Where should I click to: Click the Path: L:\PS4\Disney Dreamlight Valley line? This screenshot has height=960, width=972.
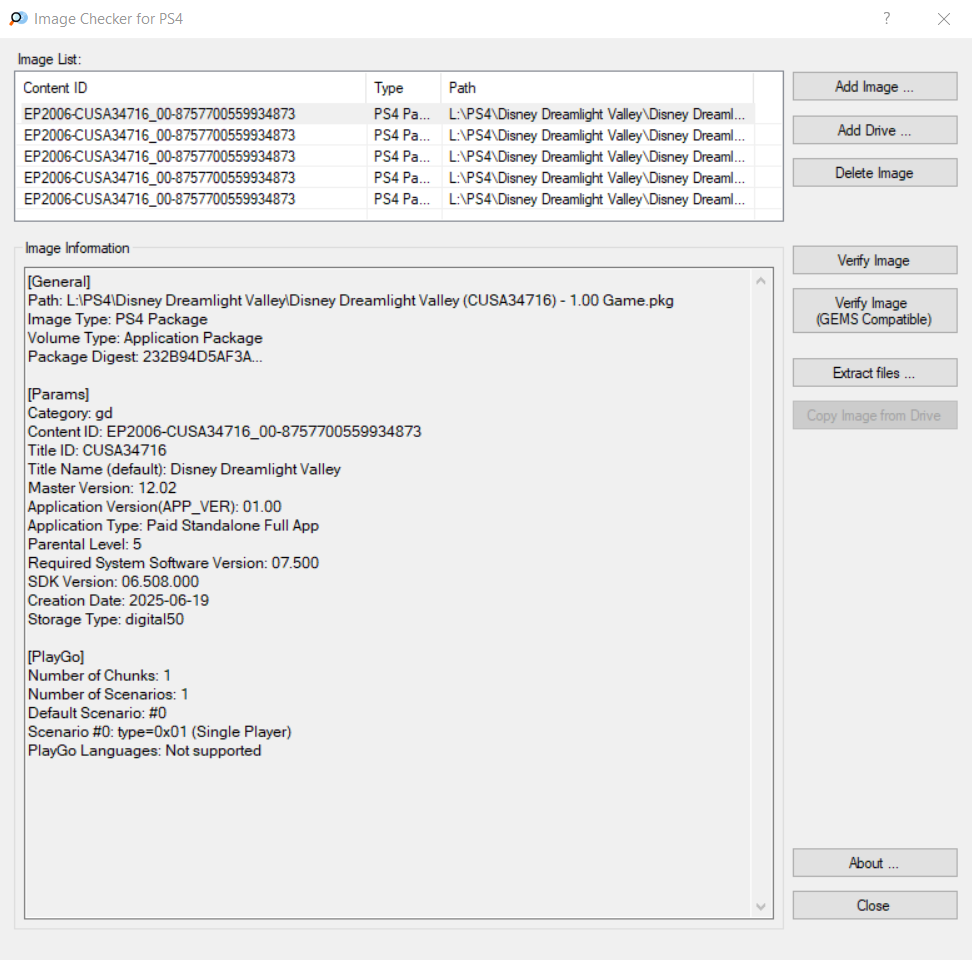351,301
